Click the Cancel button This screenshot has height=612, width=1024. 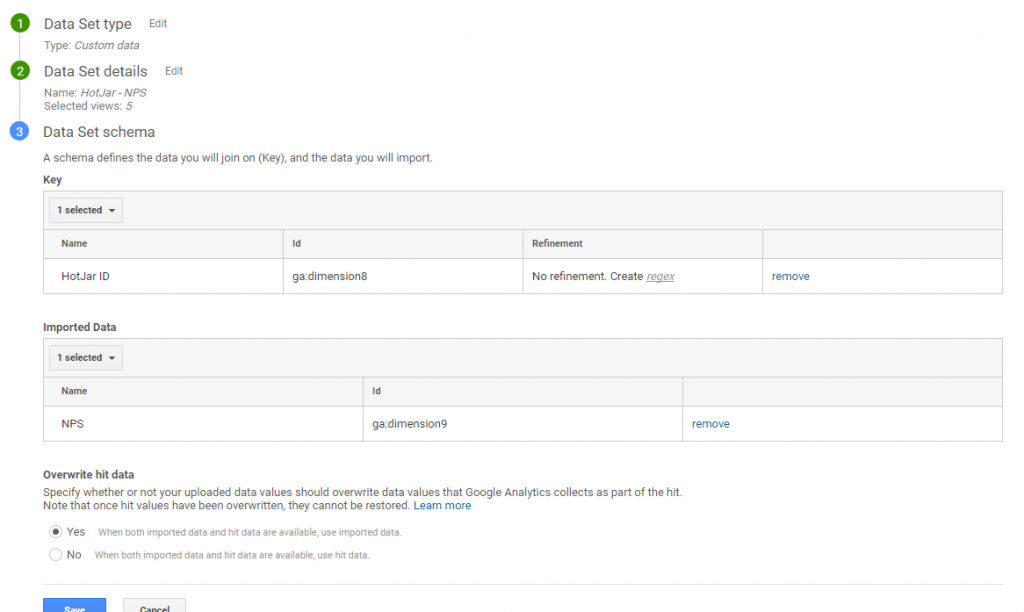coord(155,605)
